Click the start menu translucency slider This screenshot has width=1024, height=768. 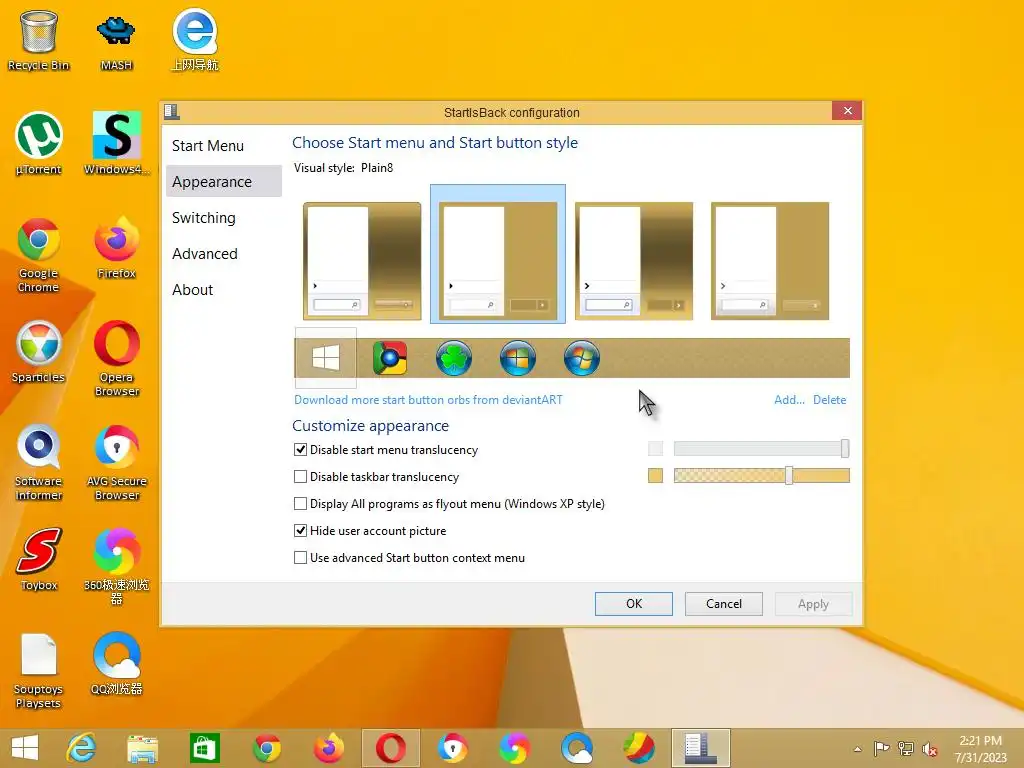(x=761, y=449)
